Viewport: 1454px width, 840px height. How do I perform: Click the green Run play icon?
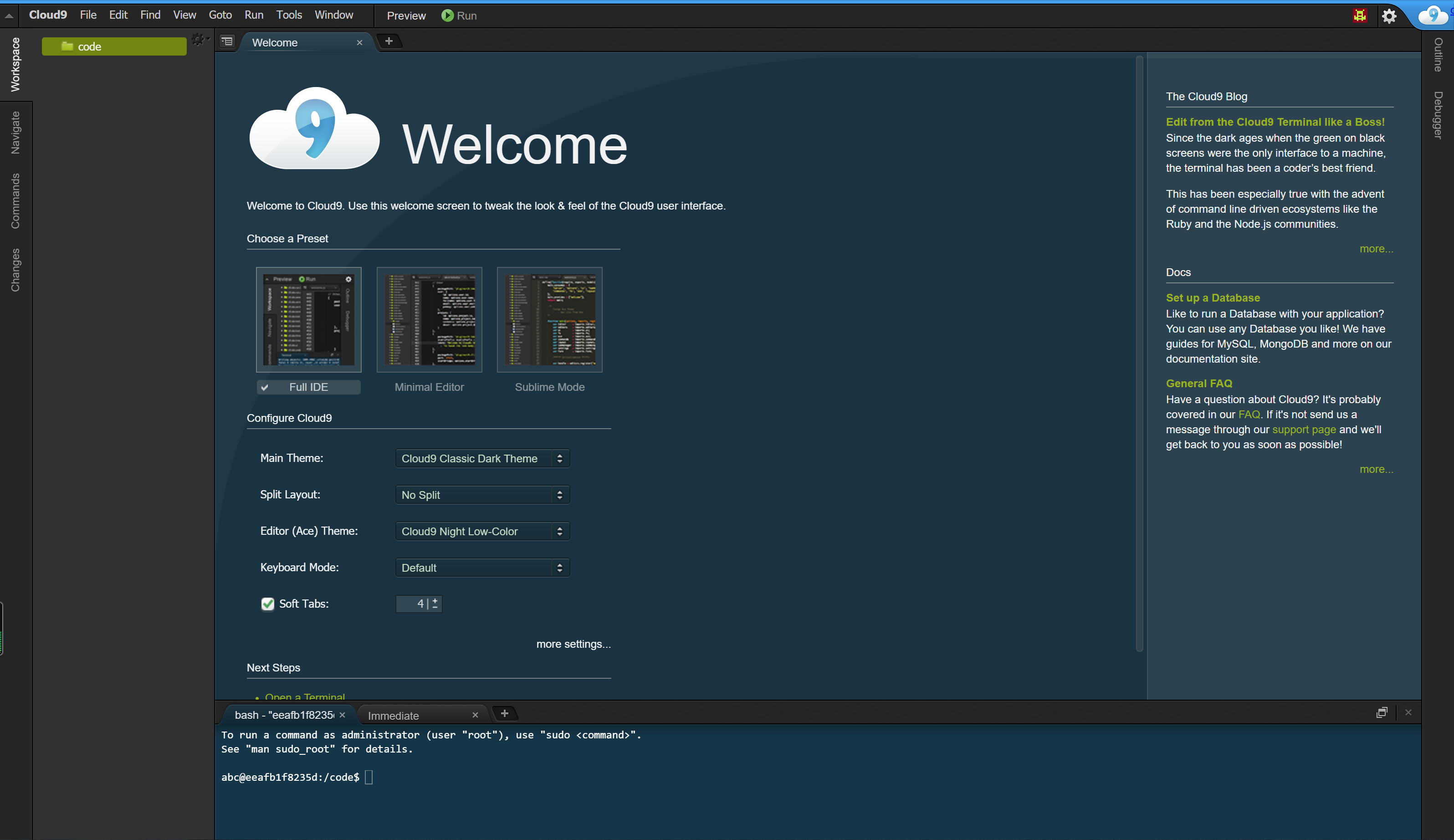(x=447, y=15)
